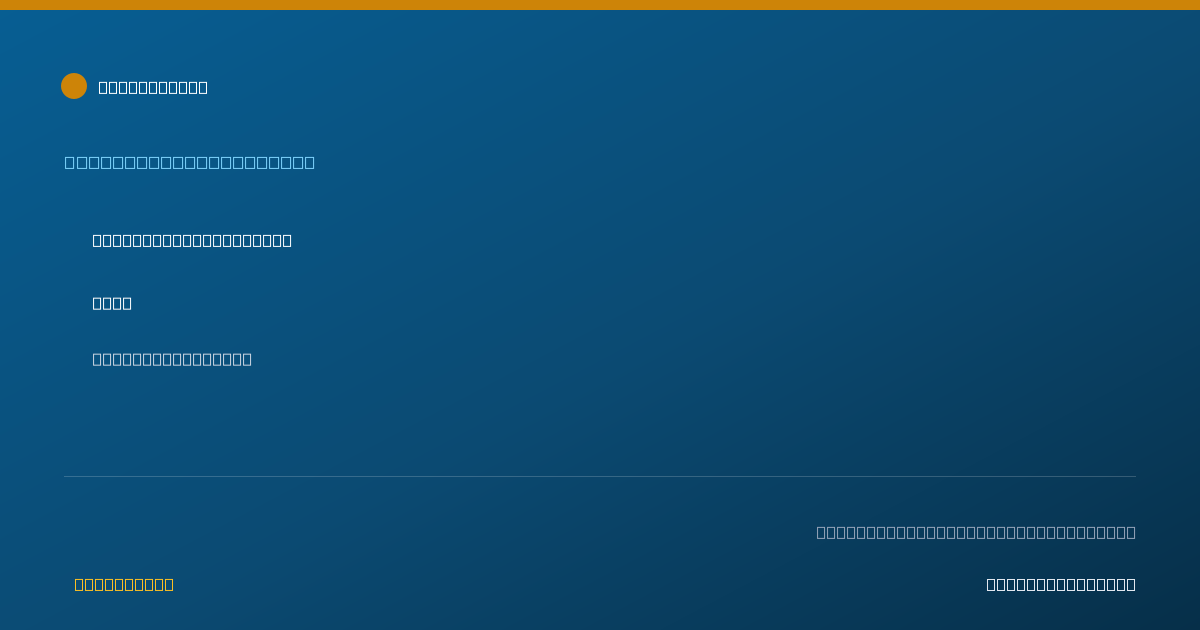The height and width of the screenshot is (630, 1200).
Task: Click the short four-character white line
Action: pyautogui.click(x=112, y=303)
